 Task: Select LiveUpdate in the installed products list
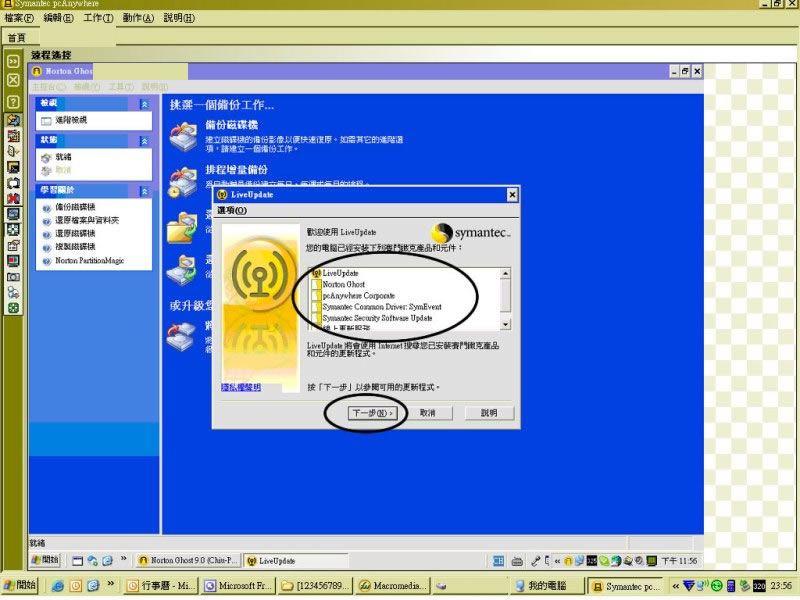(340, 273)
